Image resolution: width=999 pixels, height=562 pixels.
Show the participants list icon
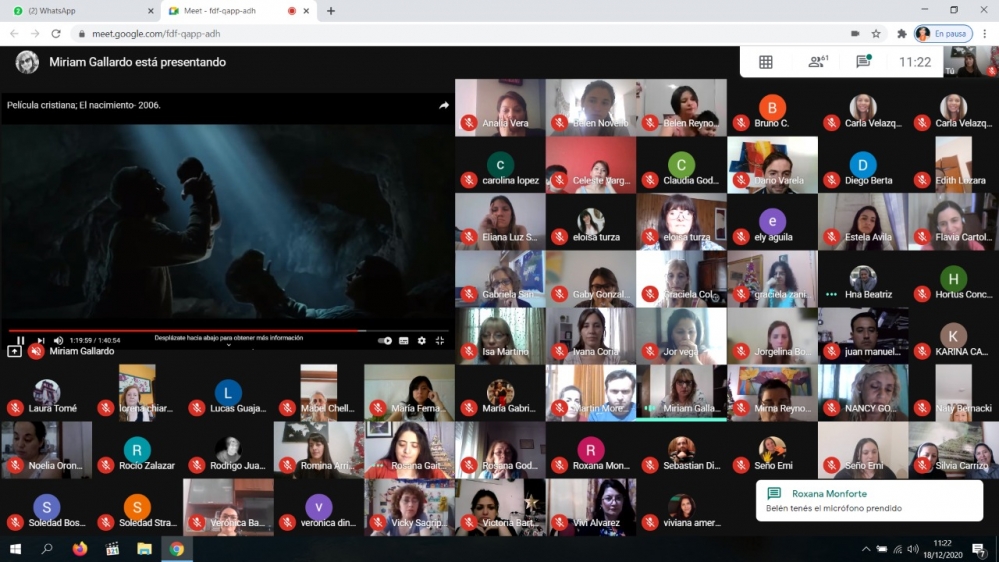coord(817,61)
